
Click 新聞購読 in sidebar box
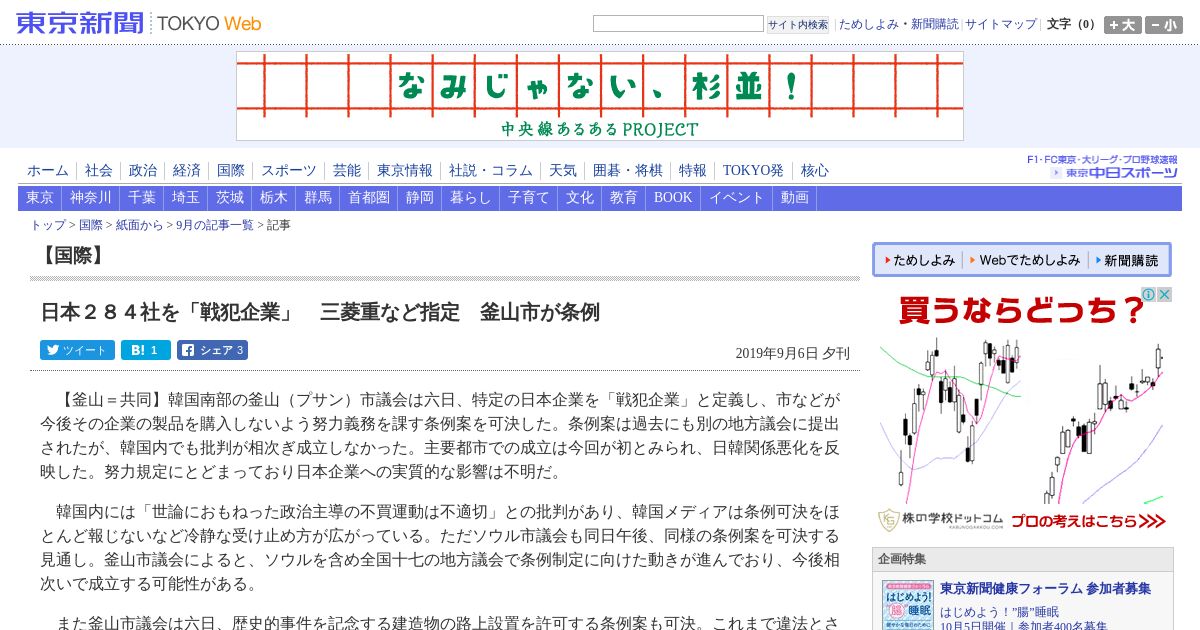pos(1126,260)
